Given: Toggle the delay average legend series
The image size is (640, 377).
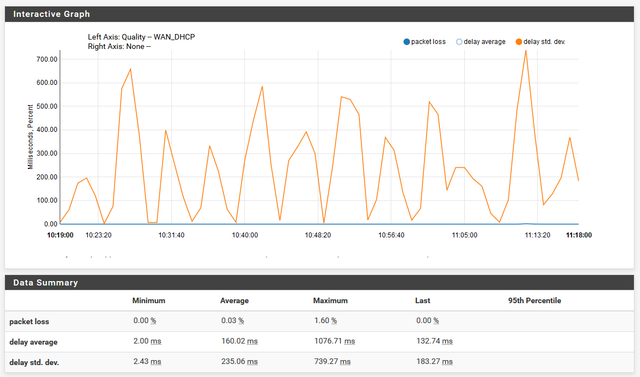Looking at the screenshot, I should [480, 42].
